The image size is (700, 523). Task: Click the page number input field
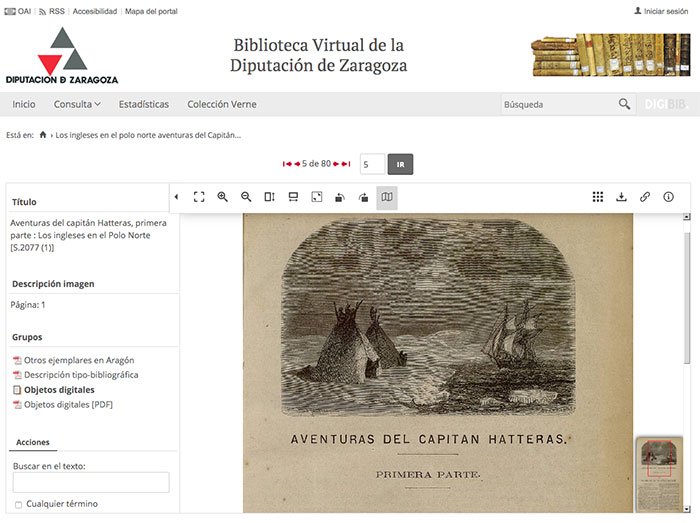pyautogui.click(x=372, y=164)
